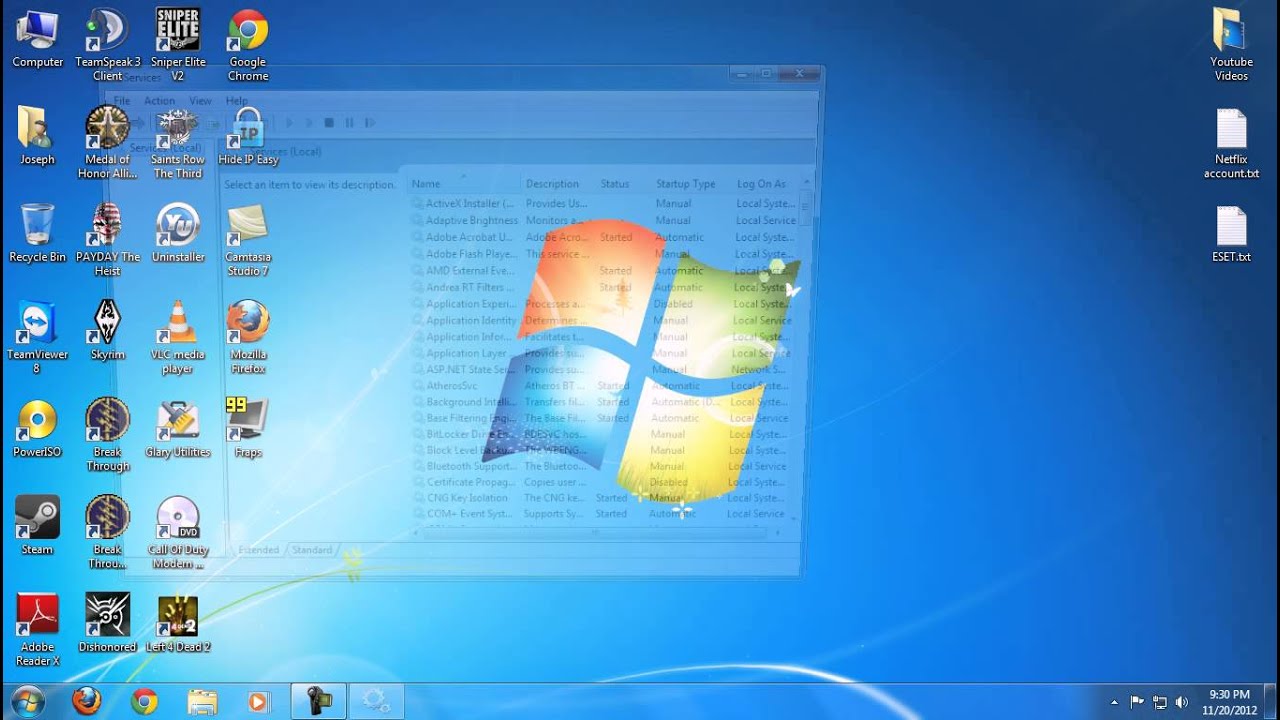Select the Adaptive Brightness service row
The height and width of the screenshot is (720, 1280).
(x=604, y=220)
